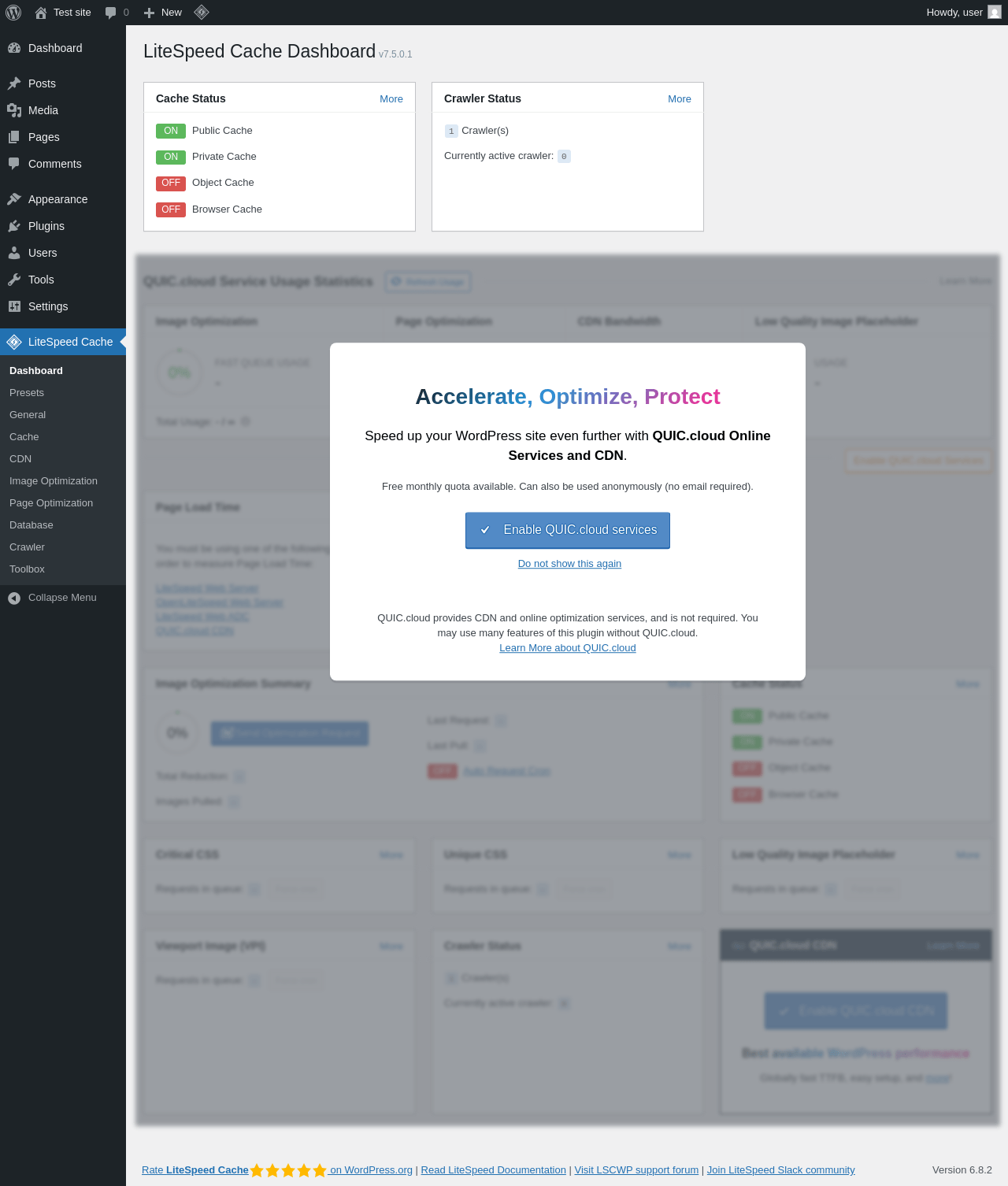Screen dimensions: 1008x1186
Task: Click the Posts label in the sidebar
Action: point(42,83)
